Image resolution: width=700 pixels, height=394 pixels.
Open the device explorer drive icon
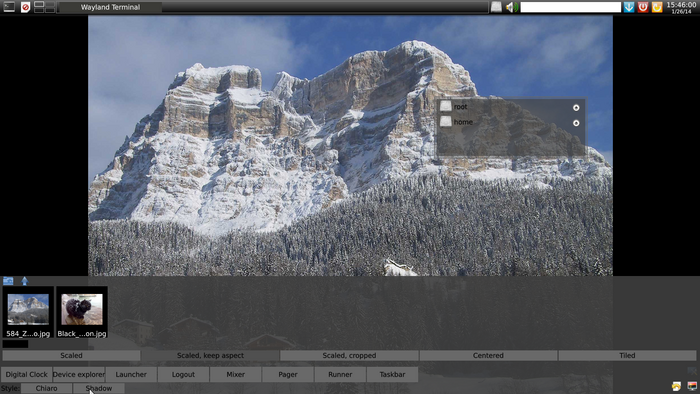click(496, 7)
